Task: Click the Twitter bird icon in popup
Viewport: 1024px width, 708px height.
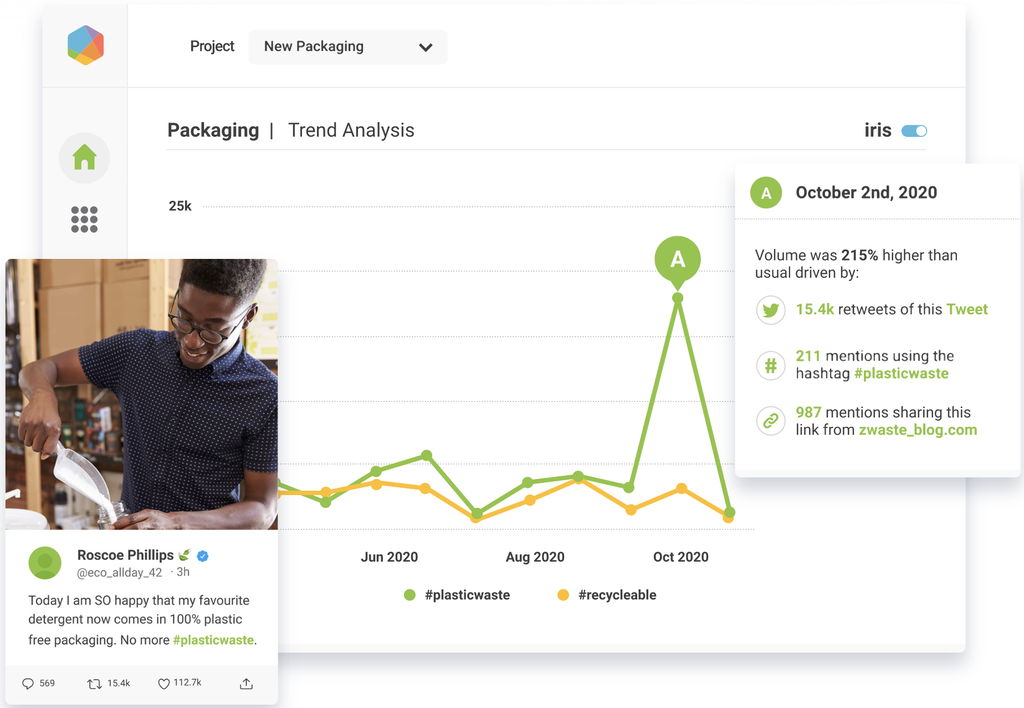Action: coord(770,310)
